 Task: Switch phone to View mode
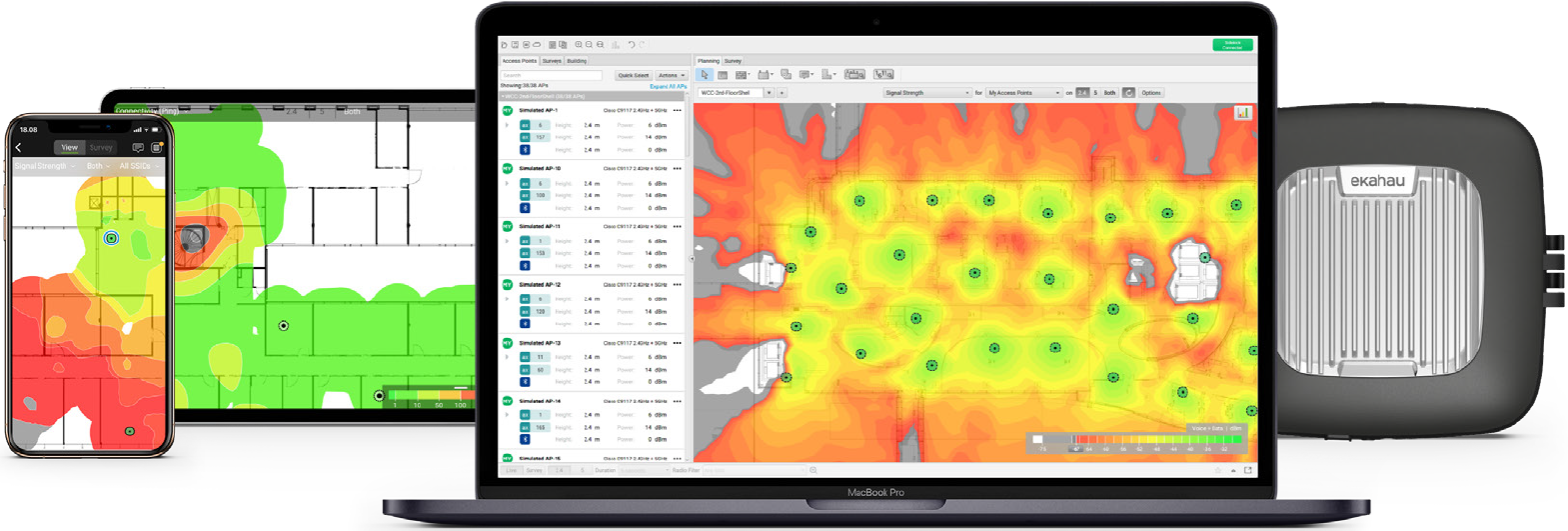[x=69, y=147]
